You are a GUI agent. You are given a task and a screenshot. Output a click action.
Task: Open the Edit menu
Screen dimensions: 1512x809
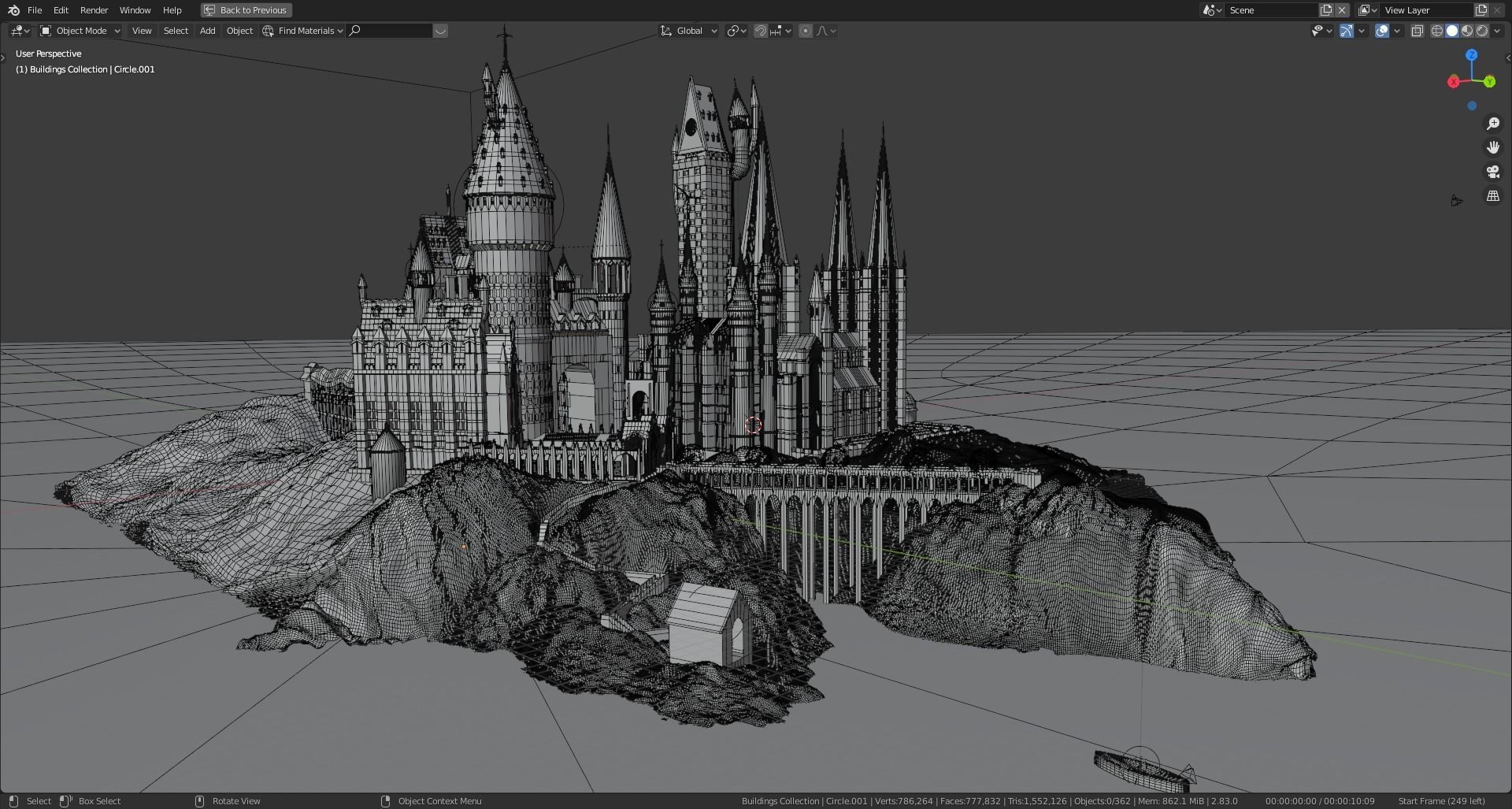[x=61, y=10]
